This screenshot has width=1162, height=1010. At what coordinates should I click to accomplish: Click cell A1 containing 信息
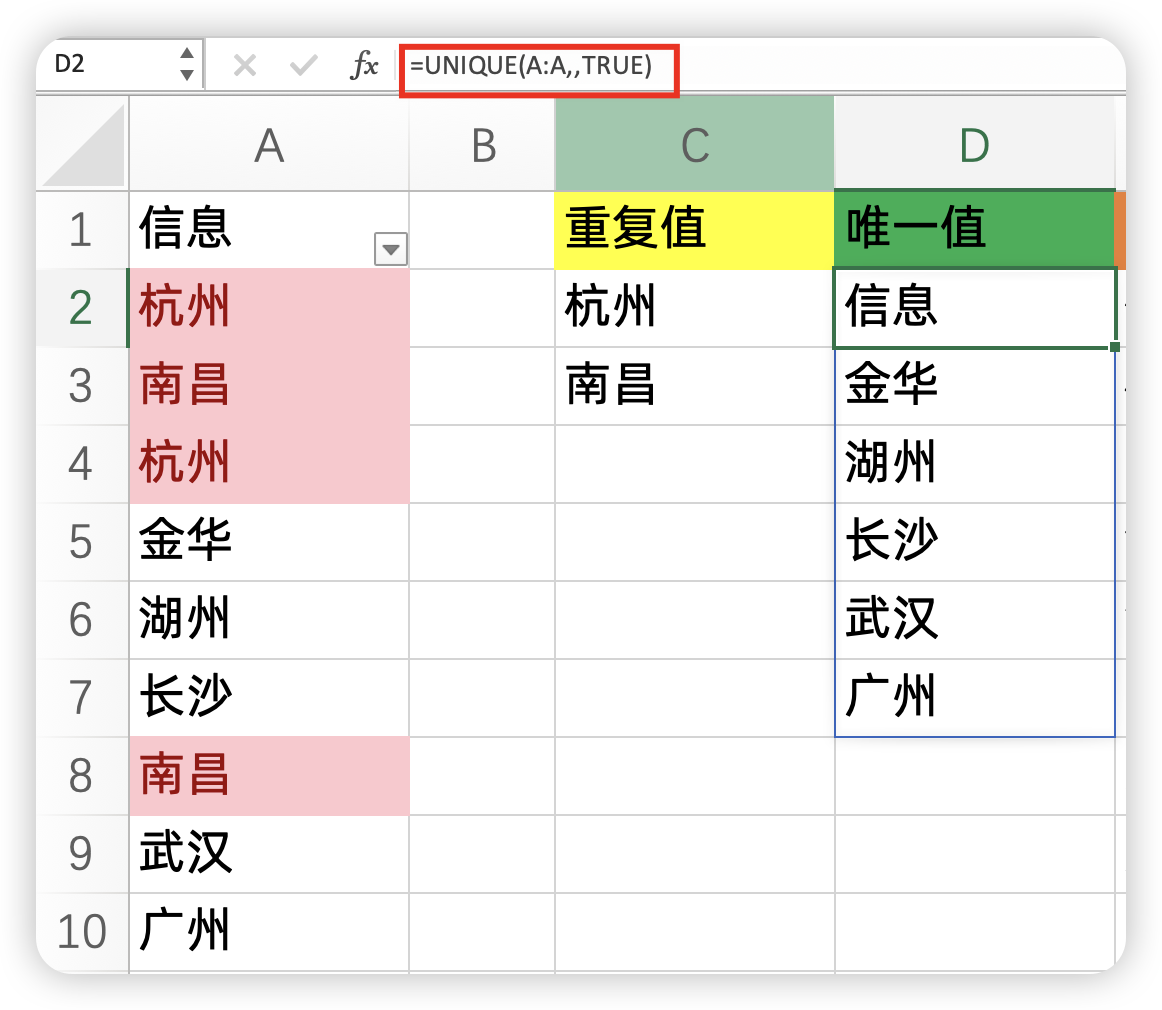(x=269, y=230)
